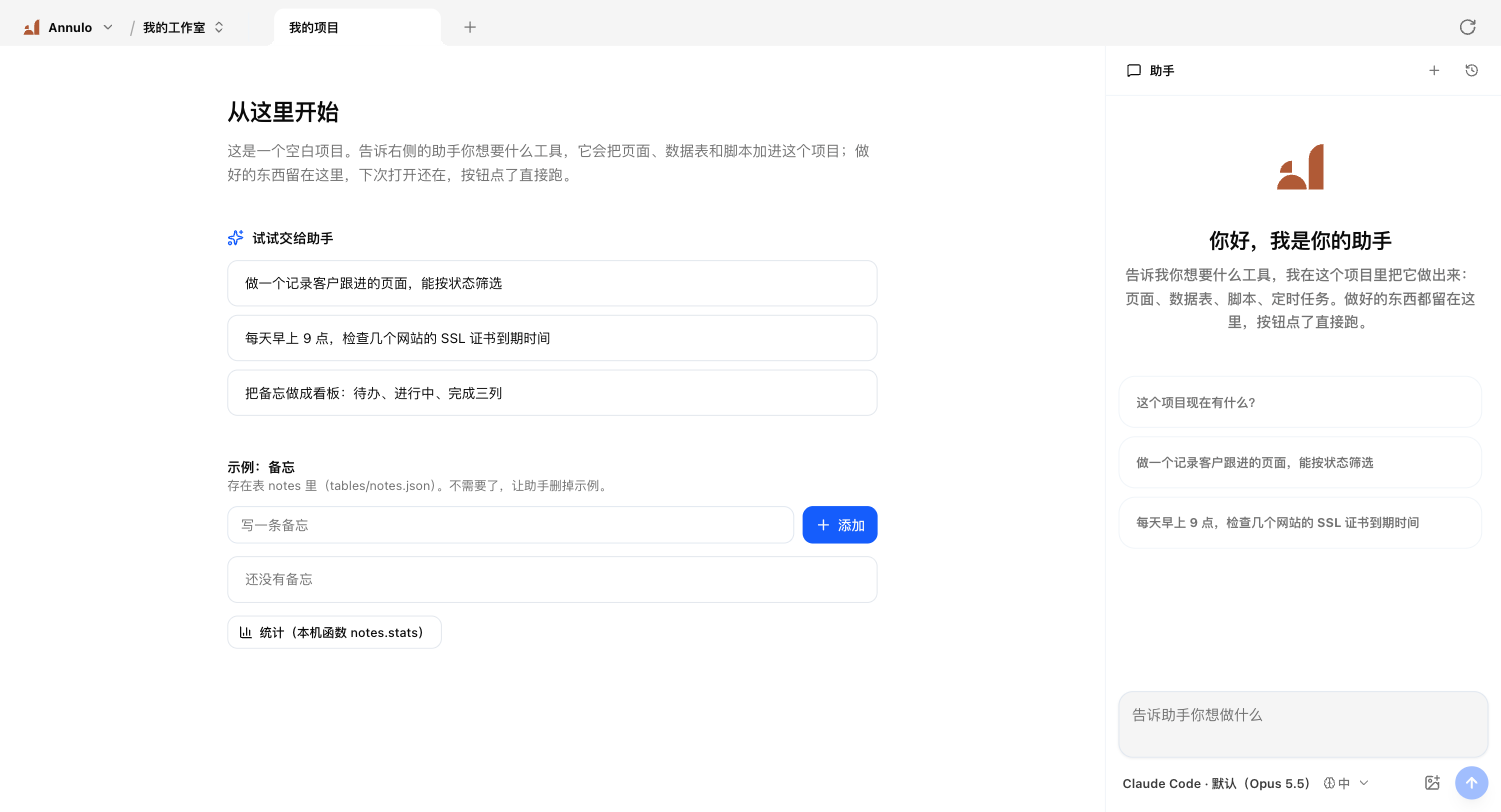
Task: Select main page suggestion about SSL 证书到期时间
Action: coord(552,338)
